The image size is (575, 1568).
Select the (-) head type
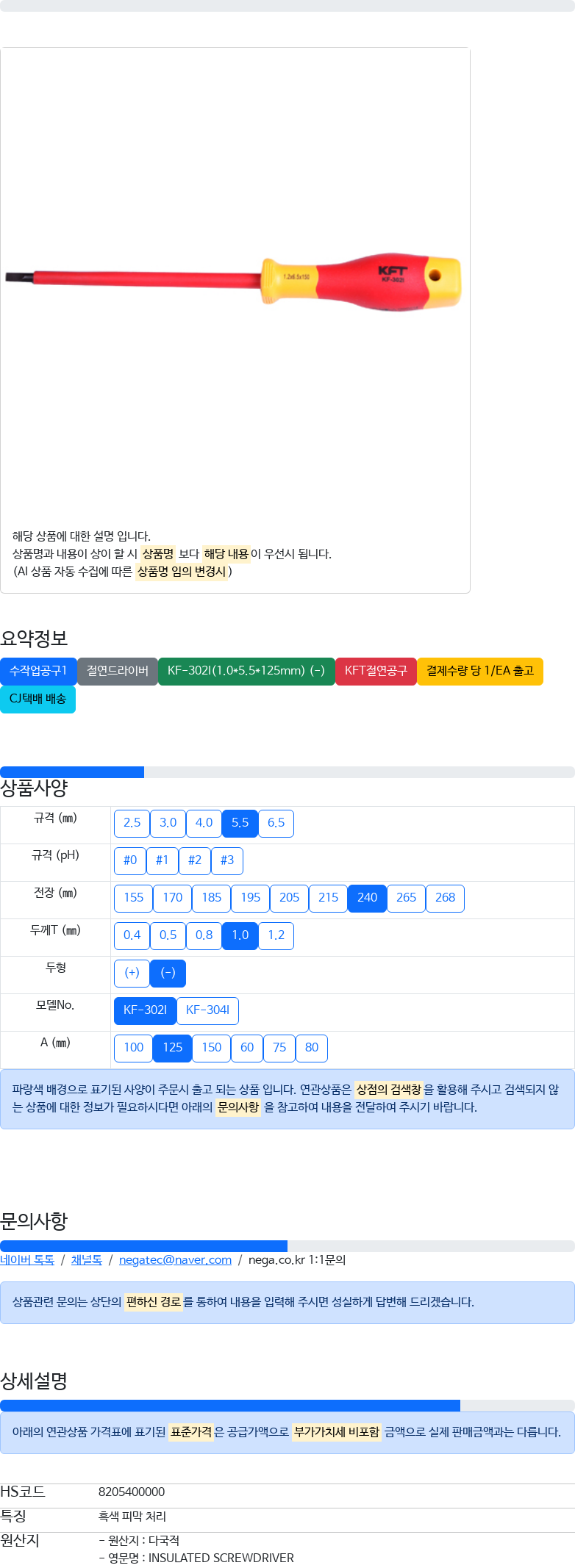point(168,973)
